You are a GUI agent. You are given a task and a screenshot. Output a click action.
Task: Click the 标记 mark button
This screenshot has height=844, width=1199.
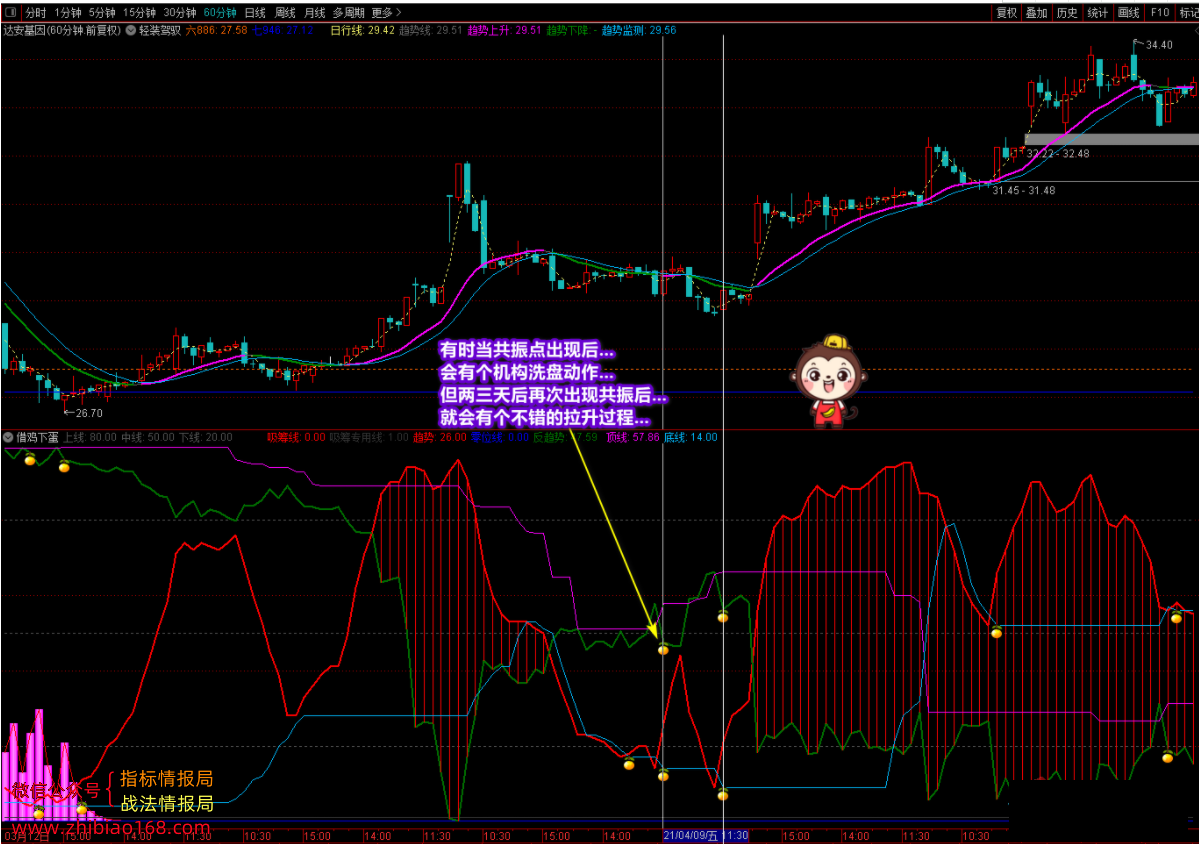coord(1188,13)
